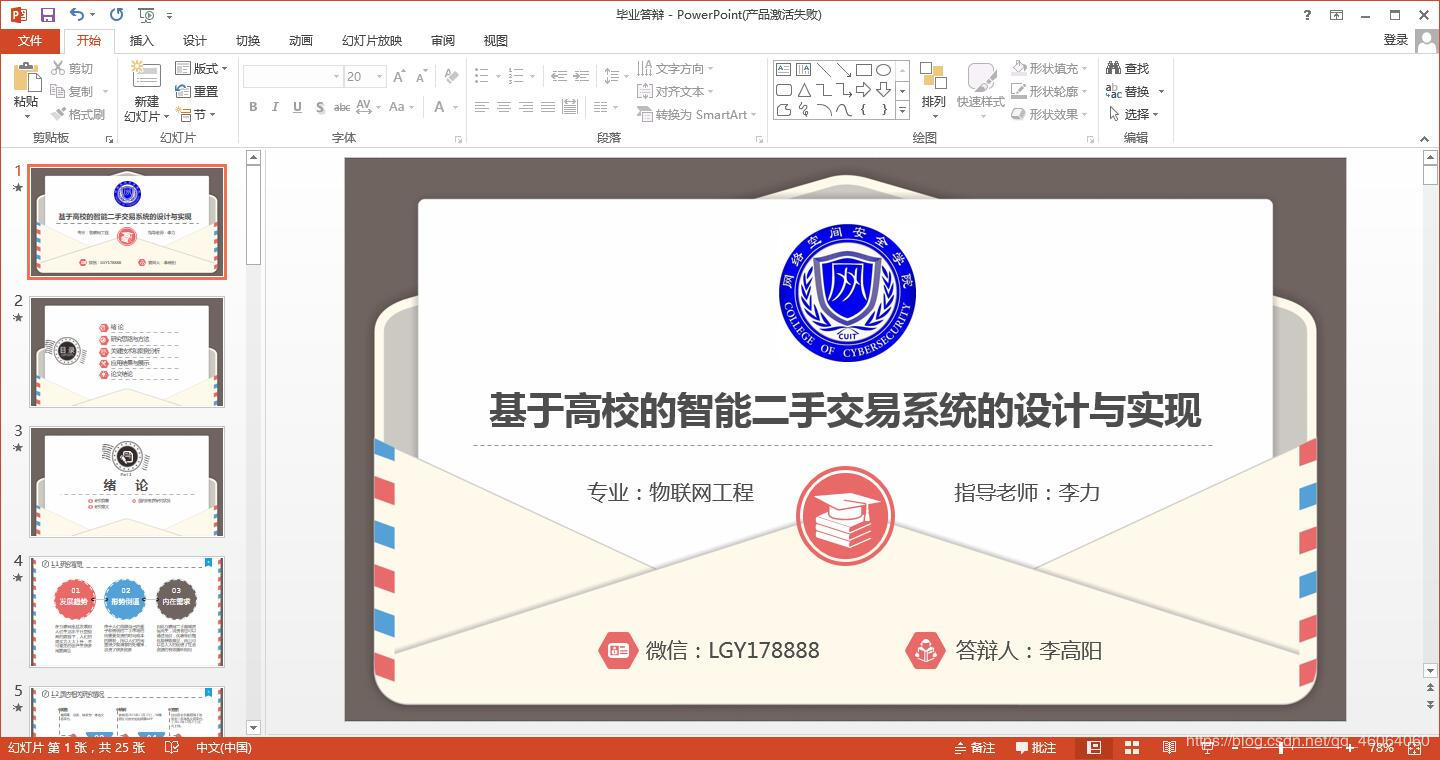Image resolution: width=1440 pixels, height=760 pixels.
Task: Expand the shapes gallery More arrow
Action: [x=902, y=110]
